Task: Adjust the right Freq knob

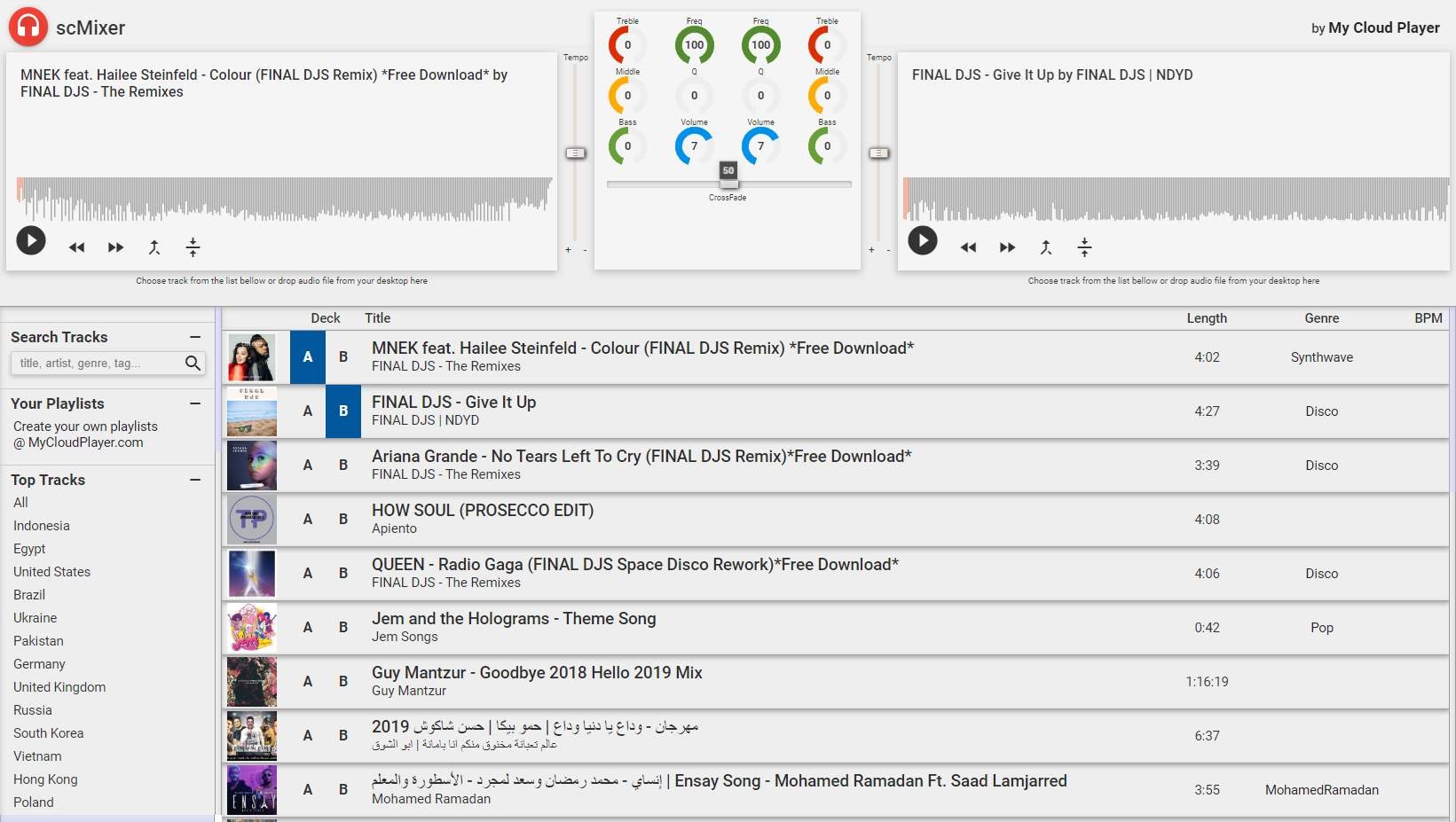Action: (760, 45)
